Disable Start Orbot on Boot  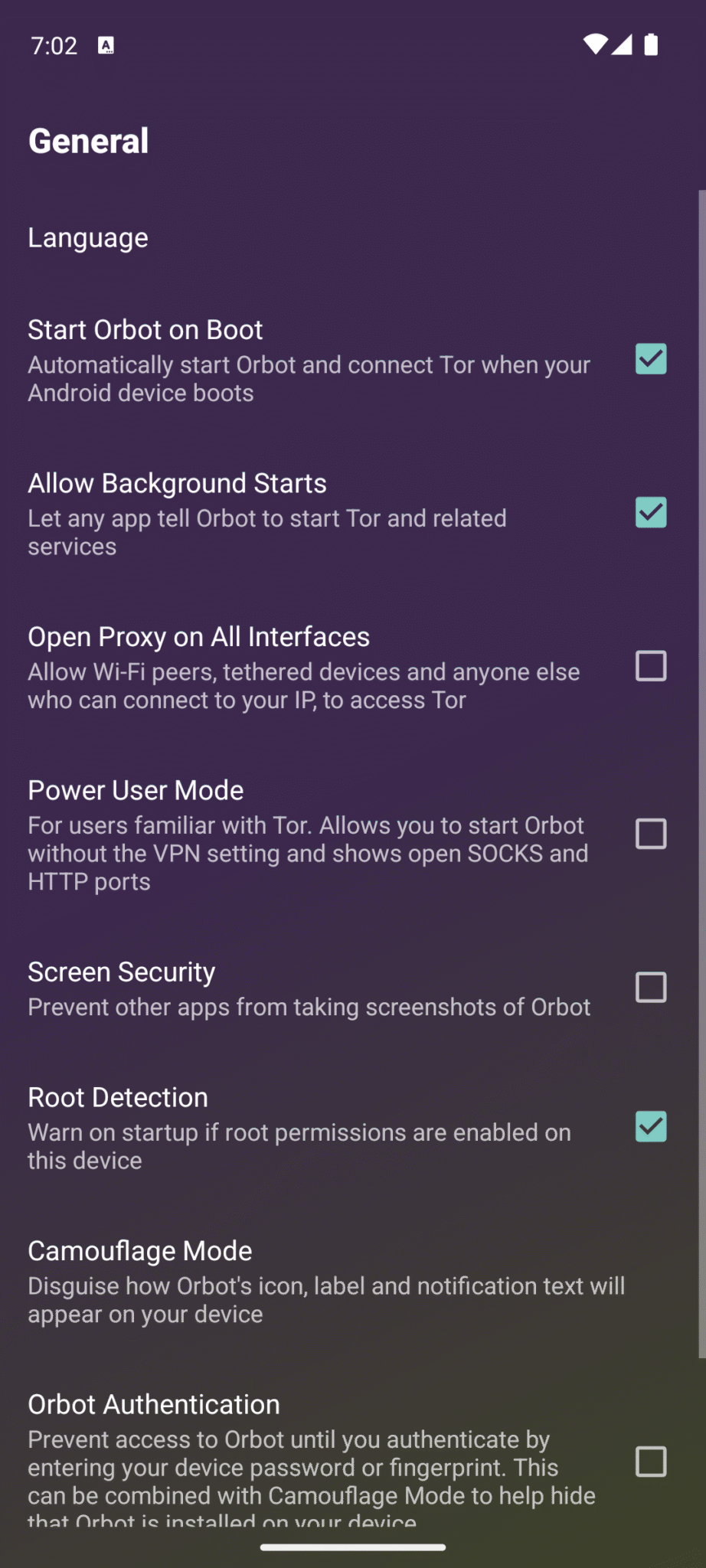click(650, 360)
